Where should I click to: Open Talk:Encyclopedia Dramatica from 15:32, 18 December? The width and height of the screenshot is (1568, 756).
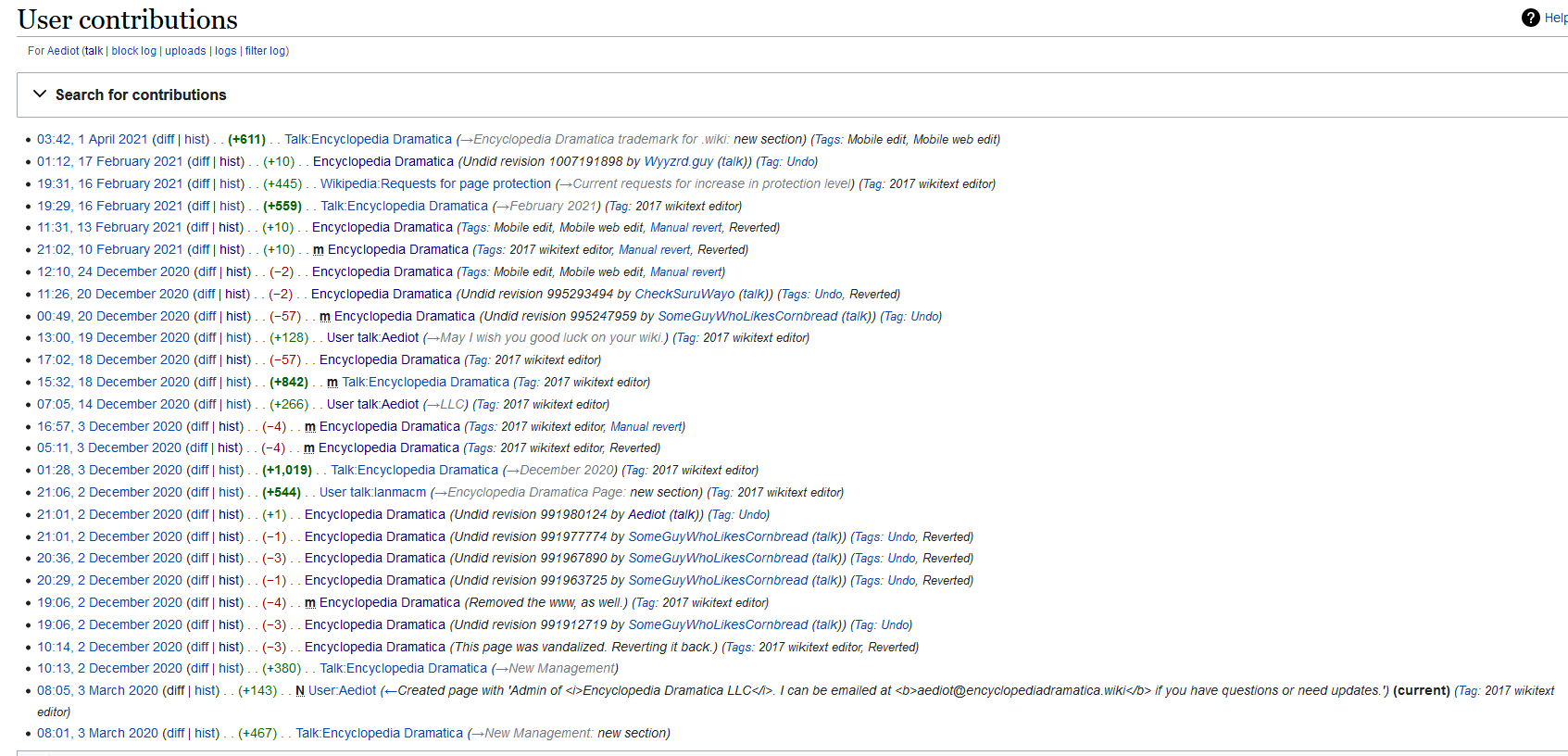click(x=426, y=382)
